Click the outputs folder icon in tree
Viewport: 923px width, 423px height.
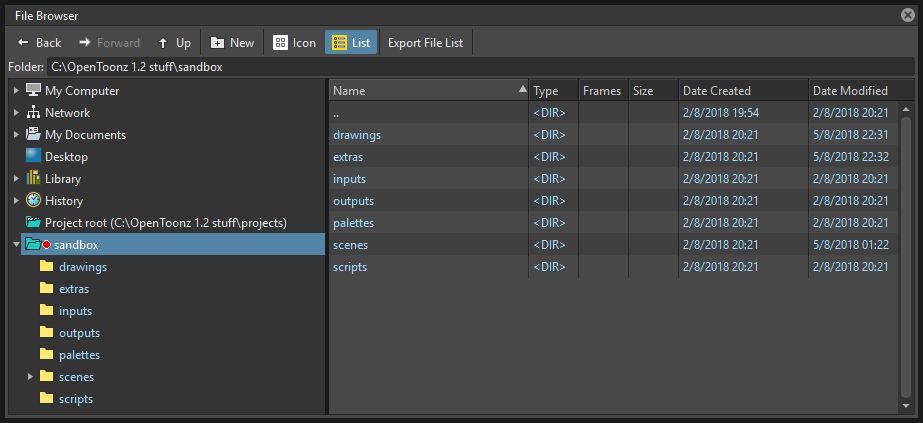[47, 332]
